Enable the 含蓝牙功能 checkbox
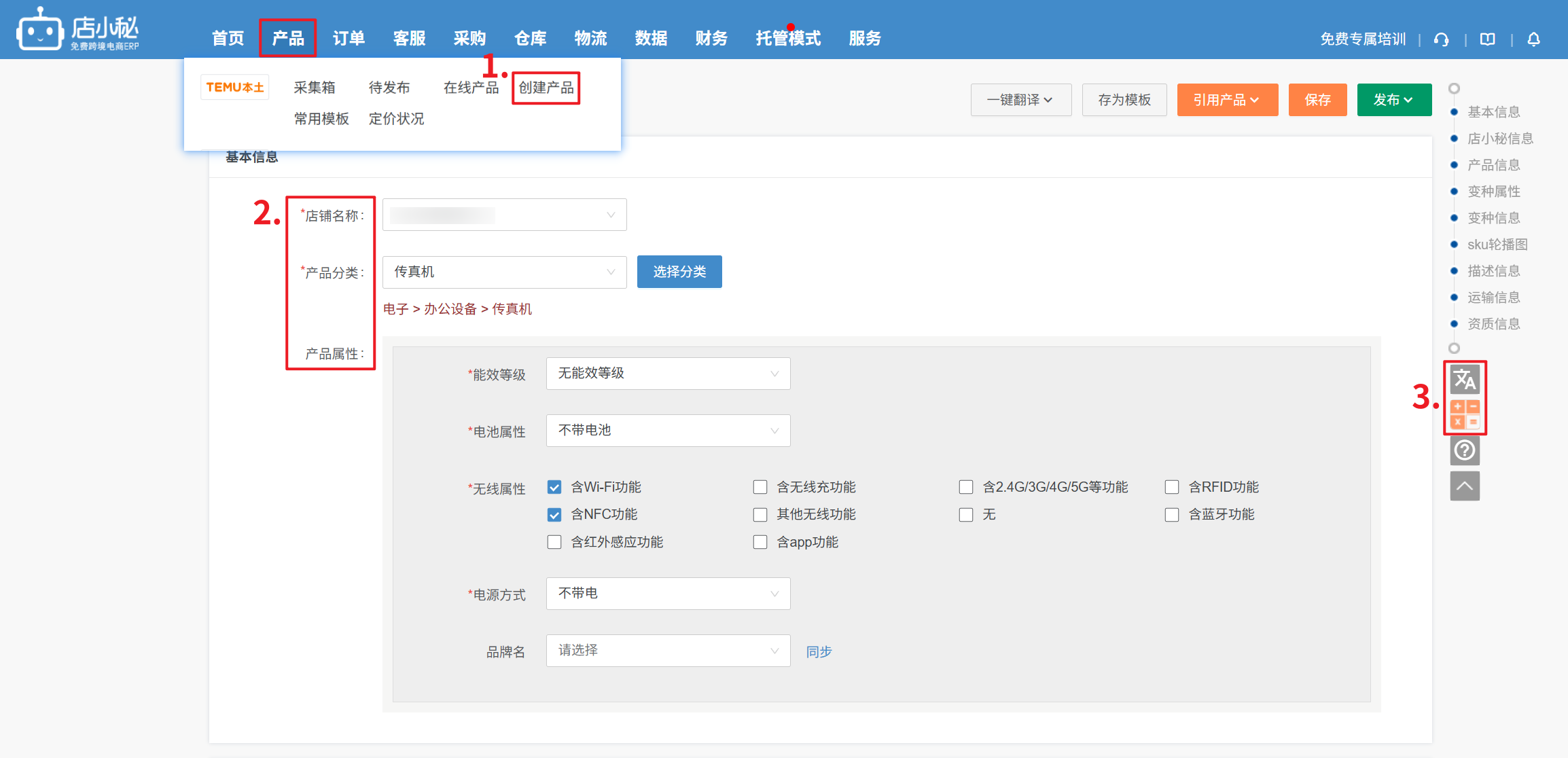The image size is (1568, 758). pos(1172,515)
